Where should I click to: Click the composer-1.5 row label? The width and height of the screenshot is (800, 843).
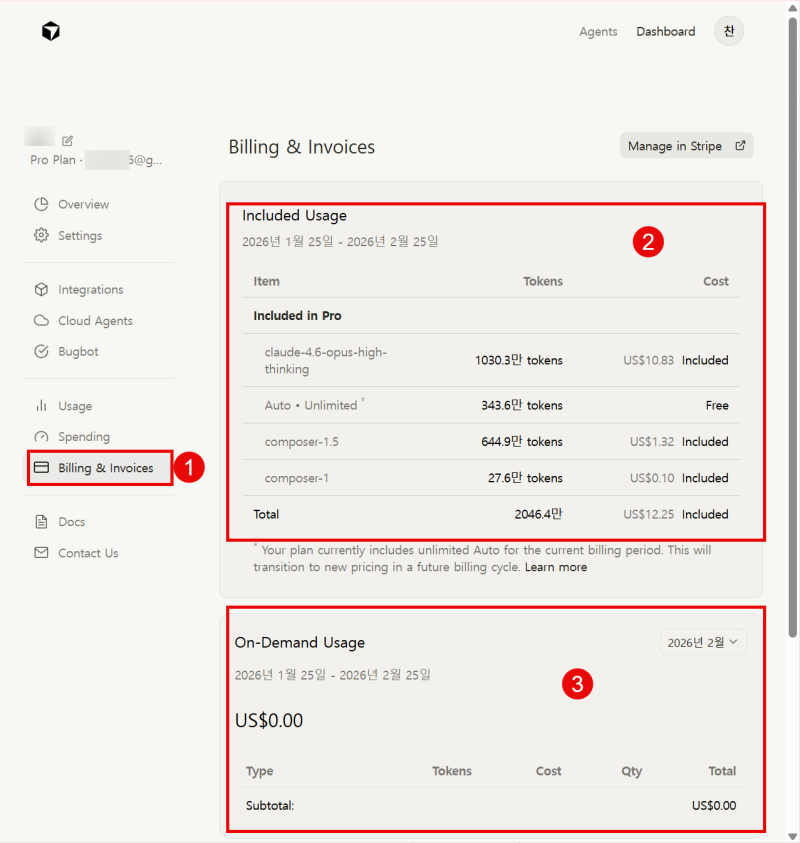coord(302,441)
